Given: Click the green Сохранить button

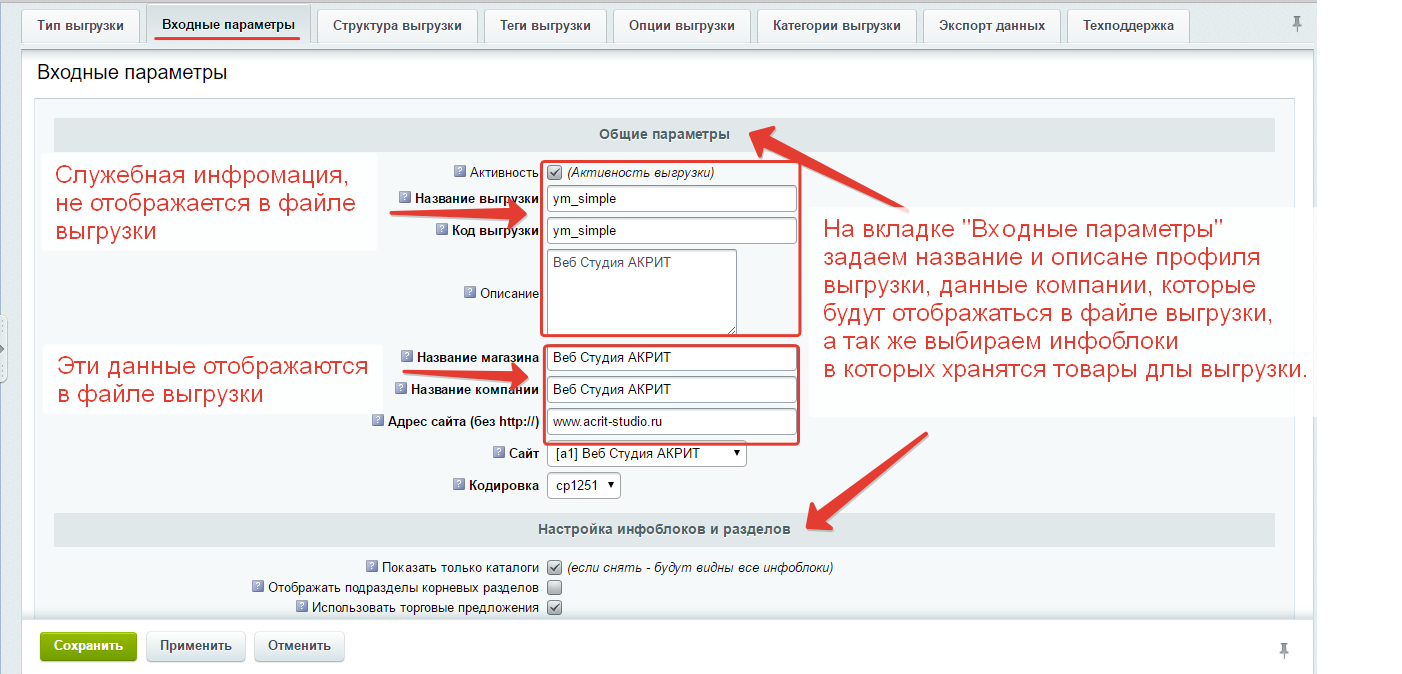Looking at the screenshot, I should click(88, 646).
